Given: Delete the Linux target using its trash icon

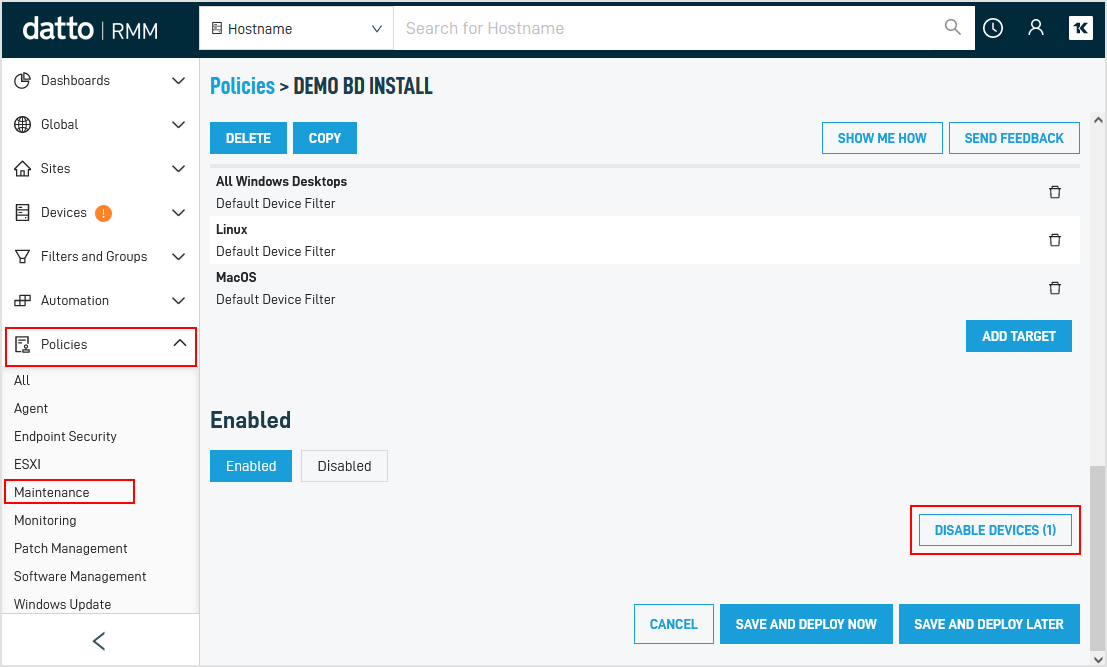Looking at the screenshot, I should pos(1054,240).
